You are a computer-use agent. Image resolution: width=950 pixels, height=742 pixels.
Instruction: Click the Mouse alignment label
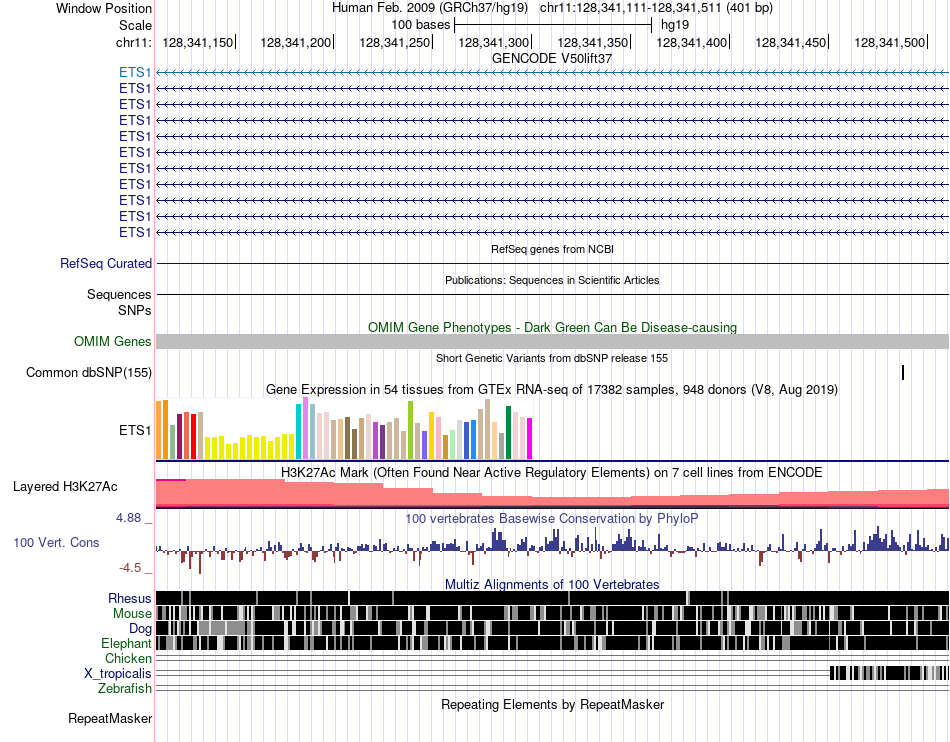pos(132,614)
